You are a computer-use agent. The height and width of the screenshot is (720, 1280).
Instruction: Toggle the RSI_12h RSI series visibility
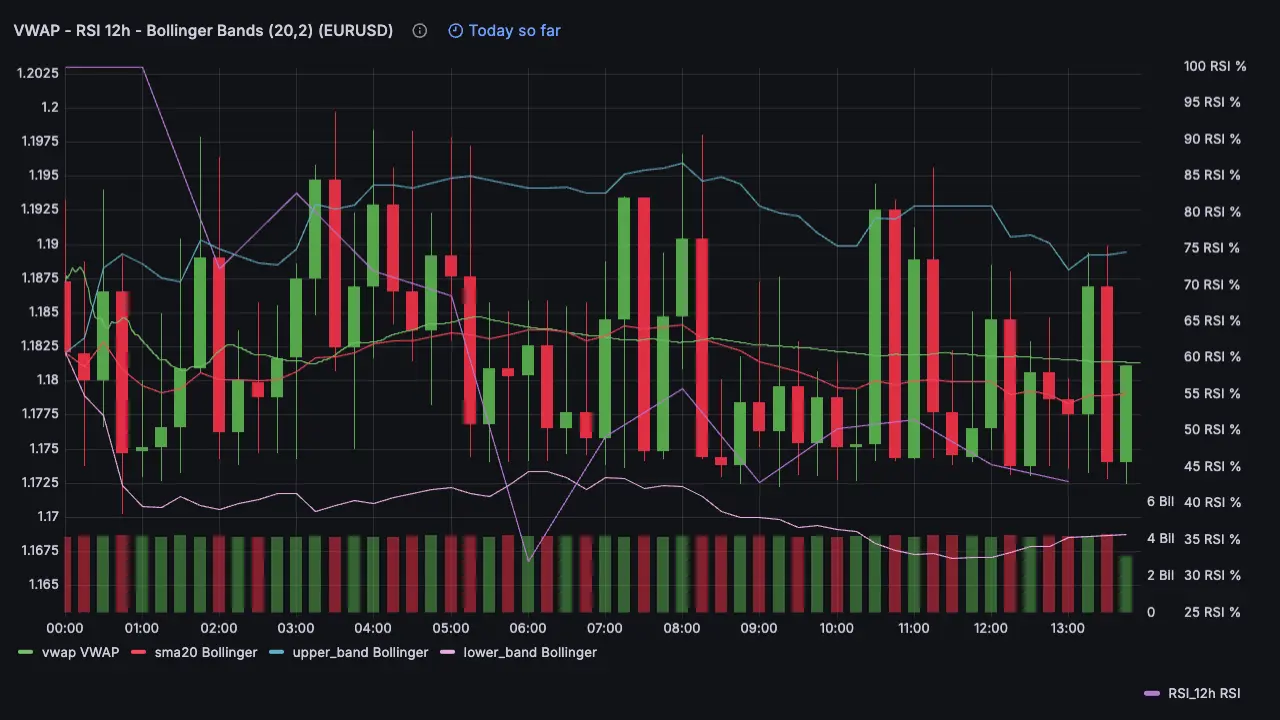(1203, 693)
